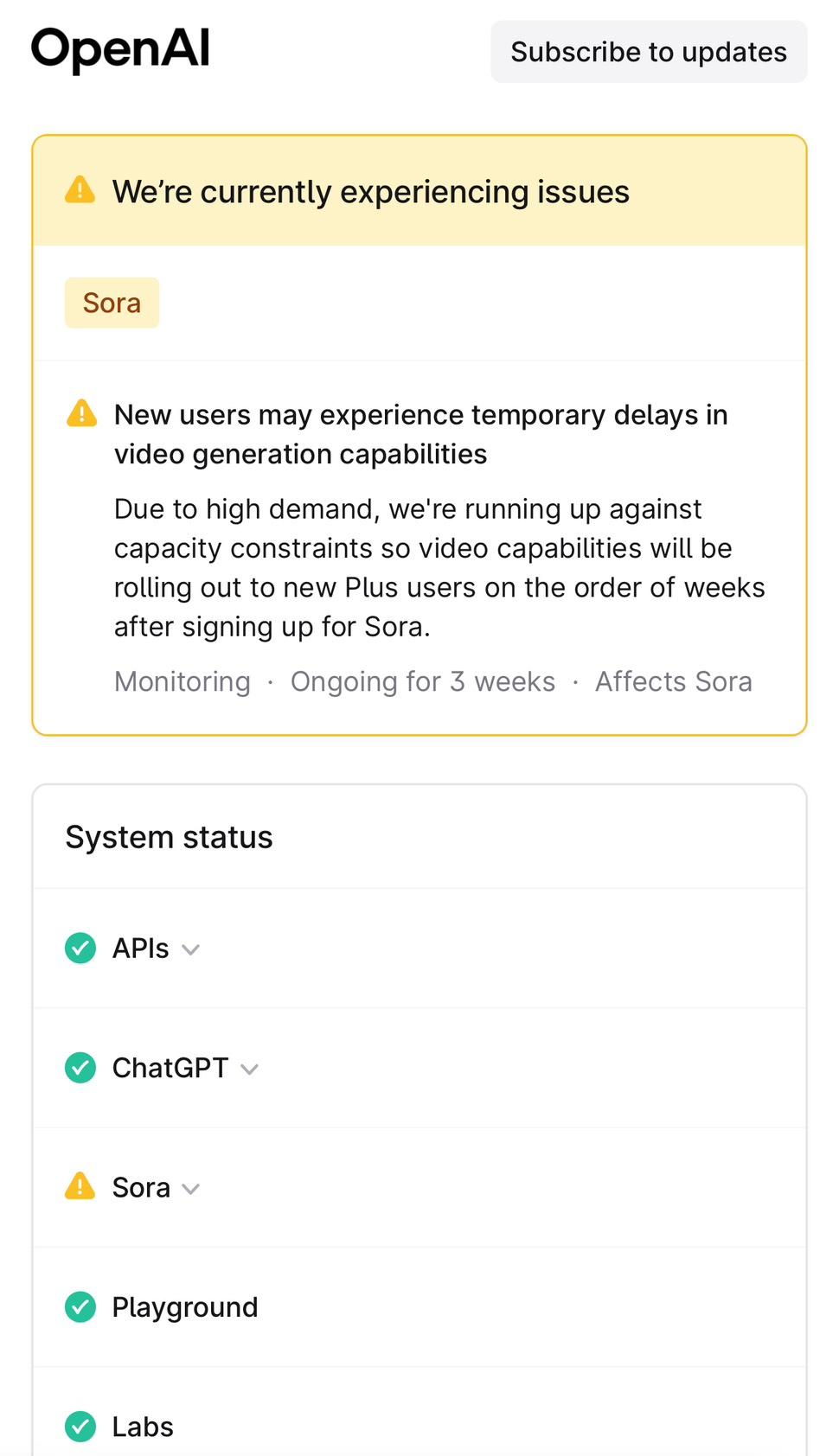The image size is (839, 1456).
Task: Expand the APIs chevron
Action: (191, 949)
